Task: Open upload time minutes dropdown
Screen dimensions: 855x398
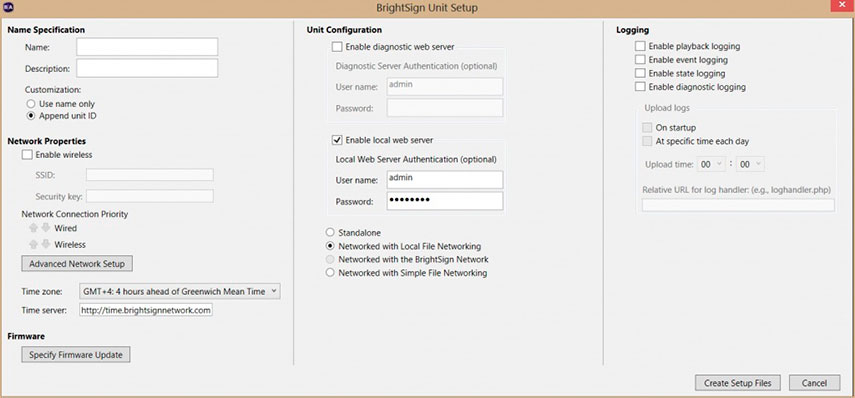Action: click(750, 164)
